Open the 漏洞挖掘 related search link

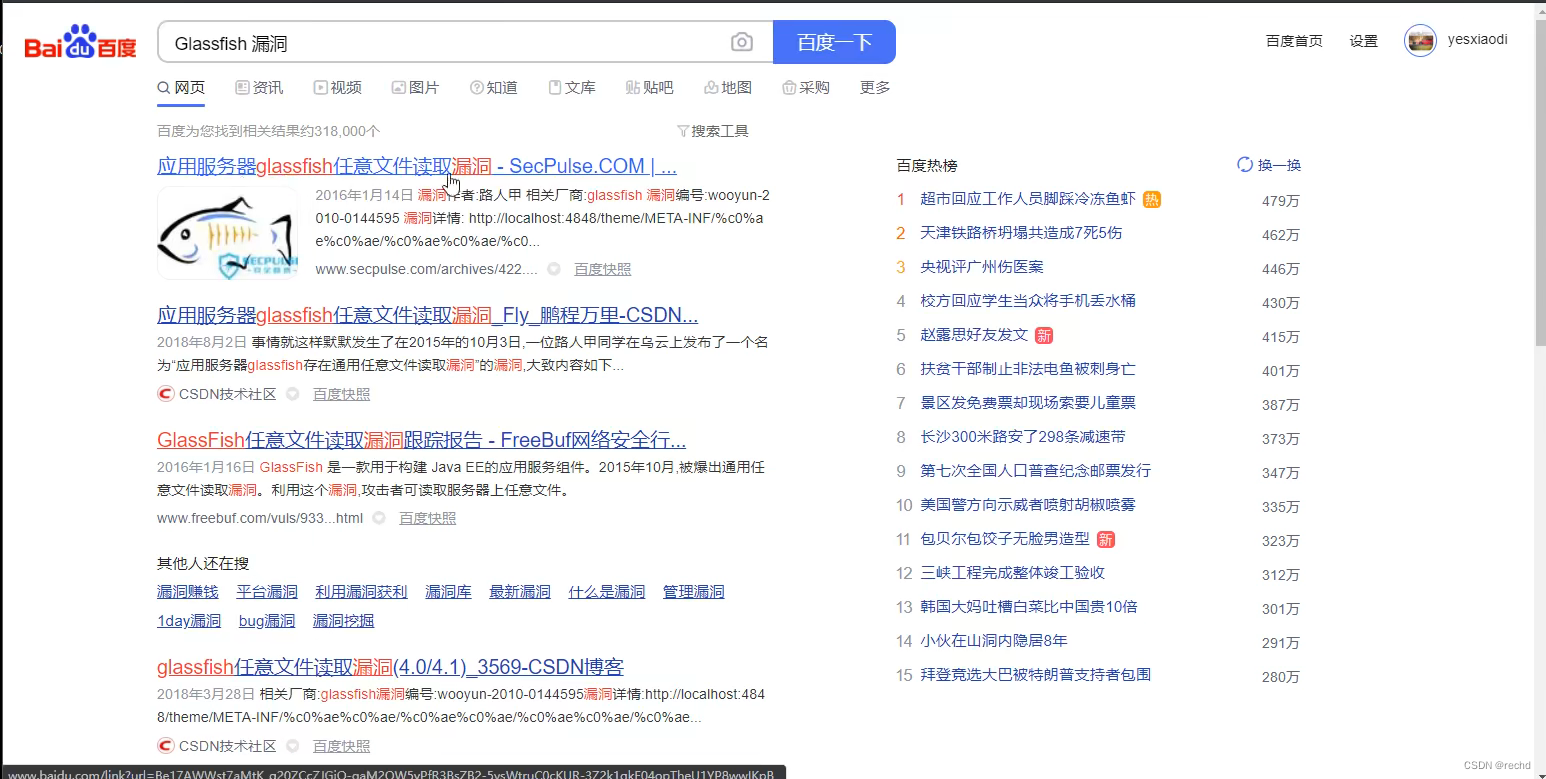tap(343, 621)
